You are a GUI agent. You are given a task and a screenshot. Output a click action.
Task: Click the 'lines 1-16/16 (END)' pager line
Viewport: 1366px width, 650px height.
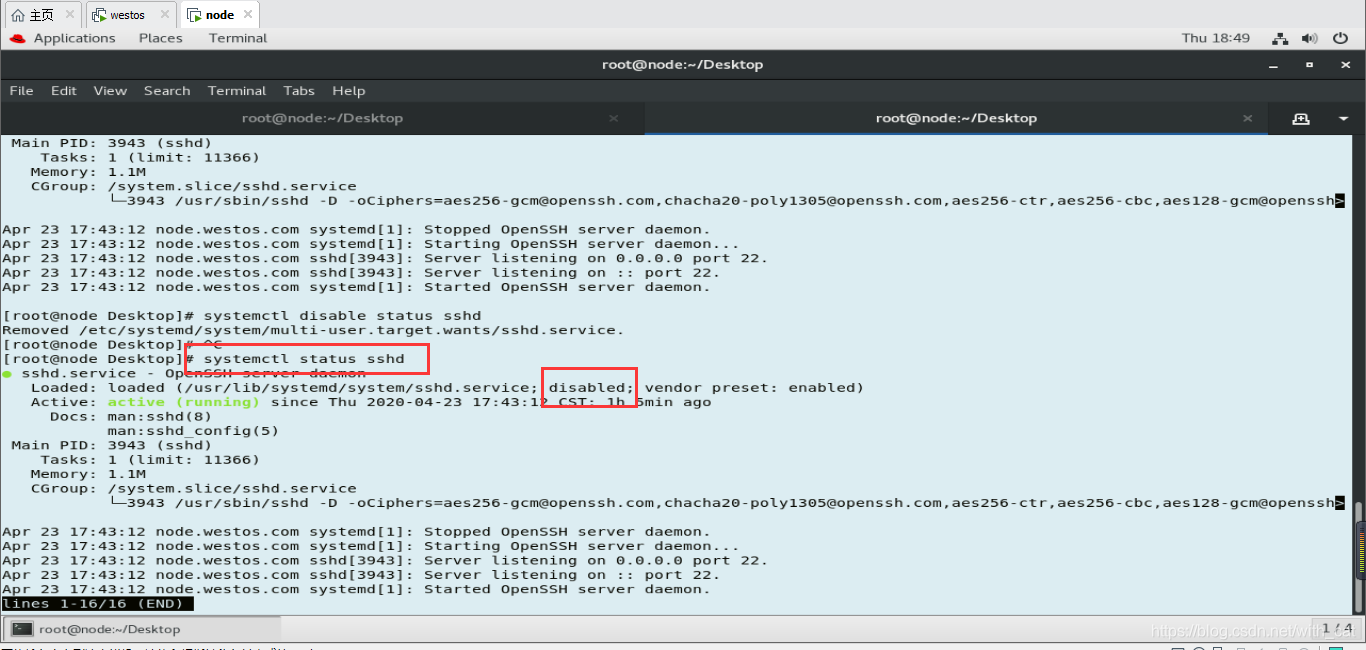[97, 604]
